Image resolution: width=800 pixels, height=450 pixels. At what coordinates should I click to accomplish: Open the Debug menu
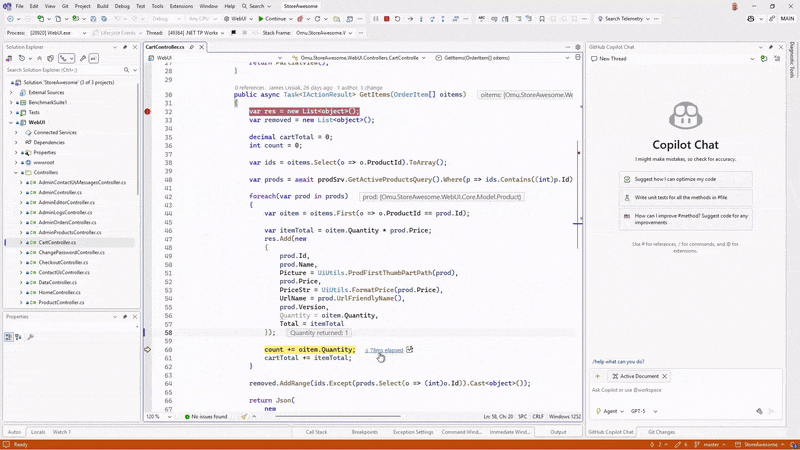click(122, 6)
